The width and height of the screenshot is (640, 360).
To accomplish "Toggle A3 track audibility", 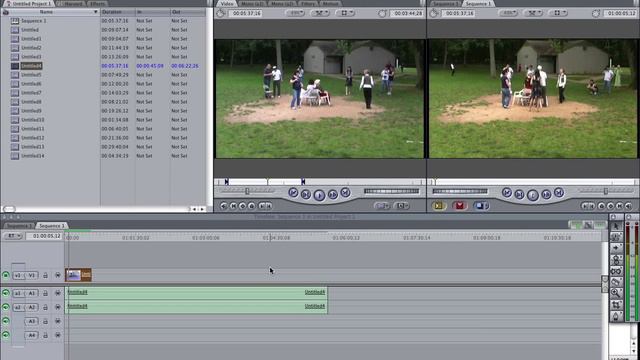I will [6, 321].
